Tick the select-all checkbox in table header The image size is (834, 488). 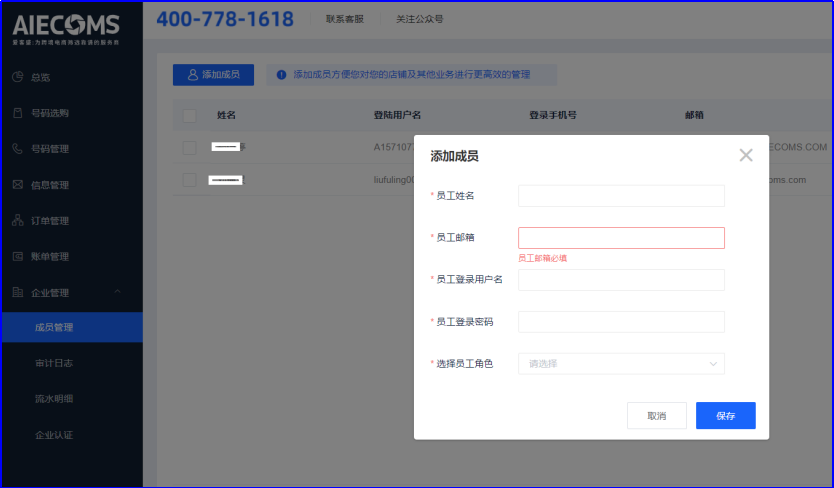tap(189, 115)
